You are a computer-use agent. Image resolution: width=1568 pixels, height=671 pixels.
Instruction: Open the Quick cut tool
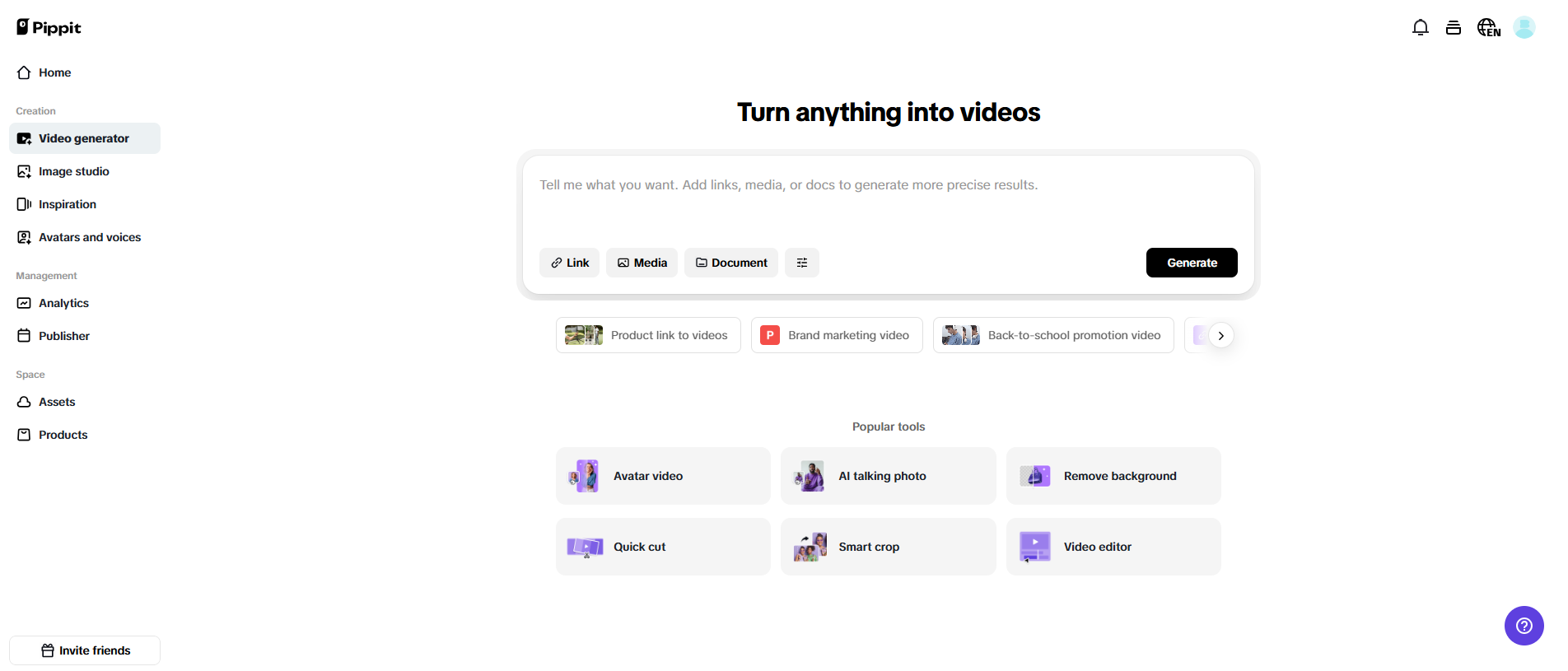coord(663,547)
